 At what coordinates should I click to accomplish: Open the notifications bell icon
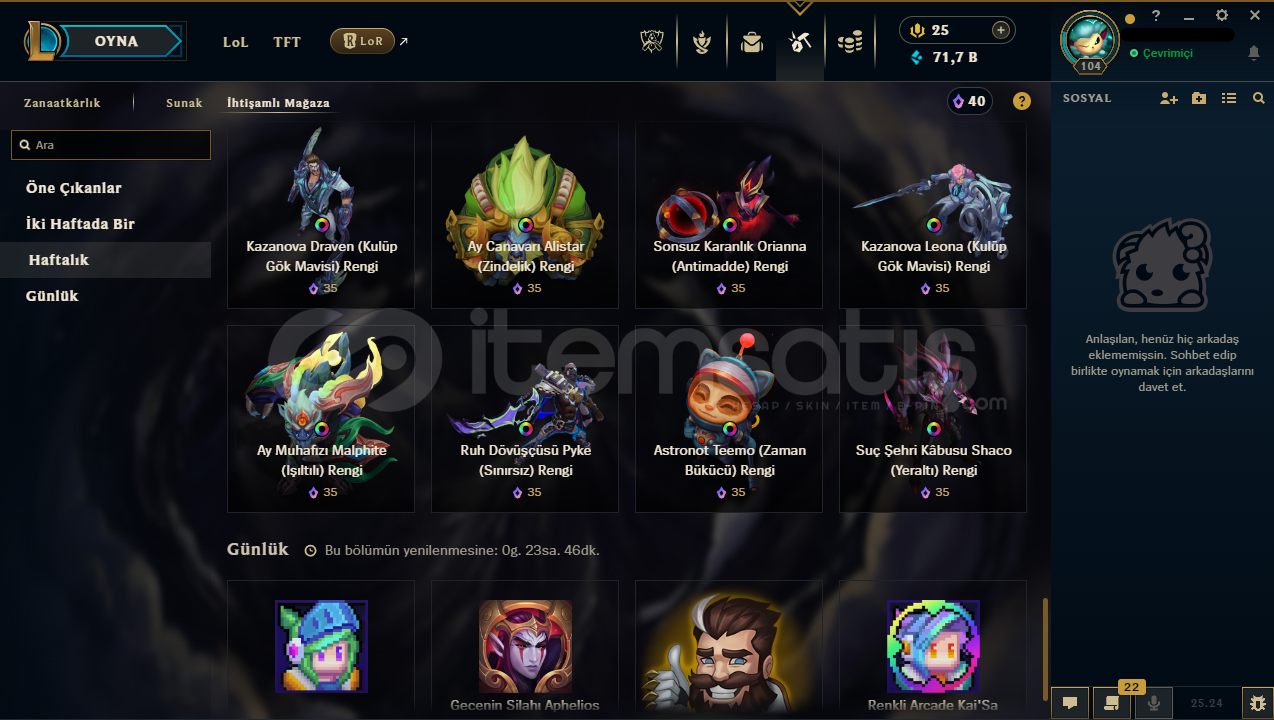click(x=1254, y=53)
